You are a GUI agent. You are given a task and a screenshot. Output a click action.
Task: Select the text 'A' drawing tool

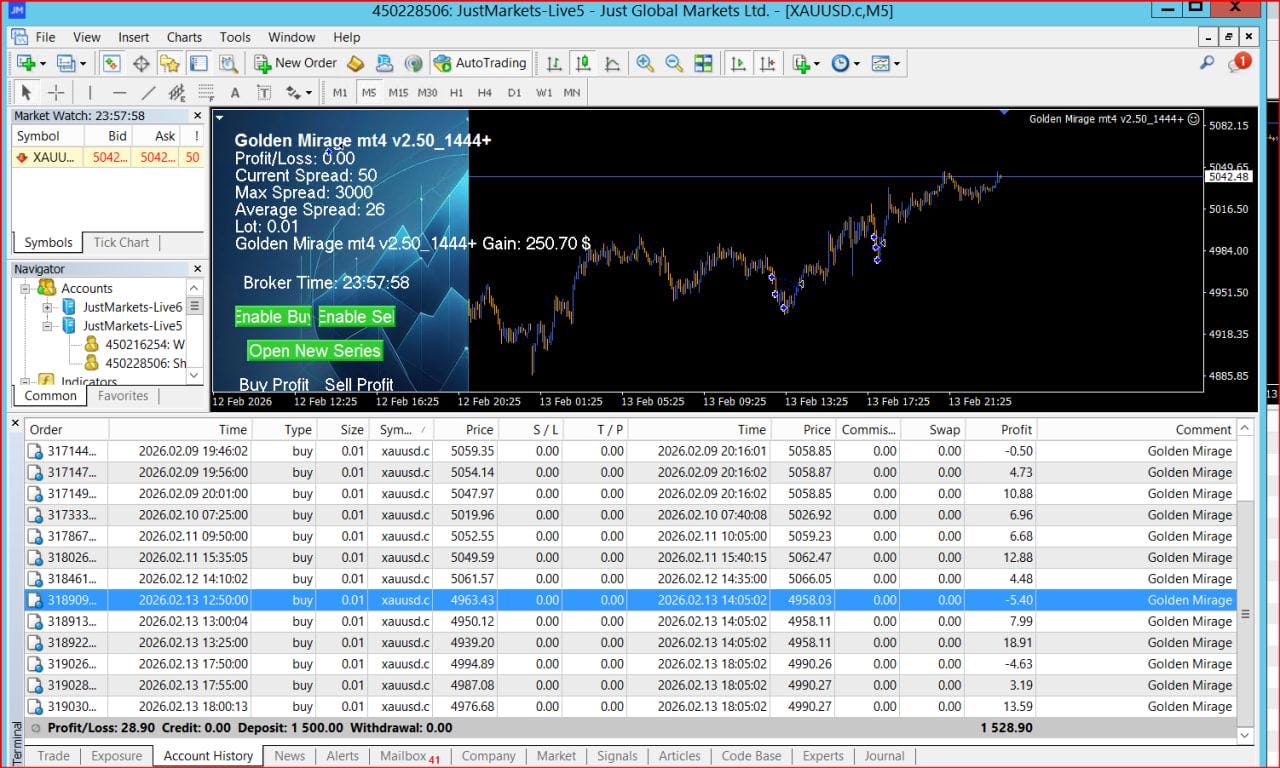(x=235, y=92)
